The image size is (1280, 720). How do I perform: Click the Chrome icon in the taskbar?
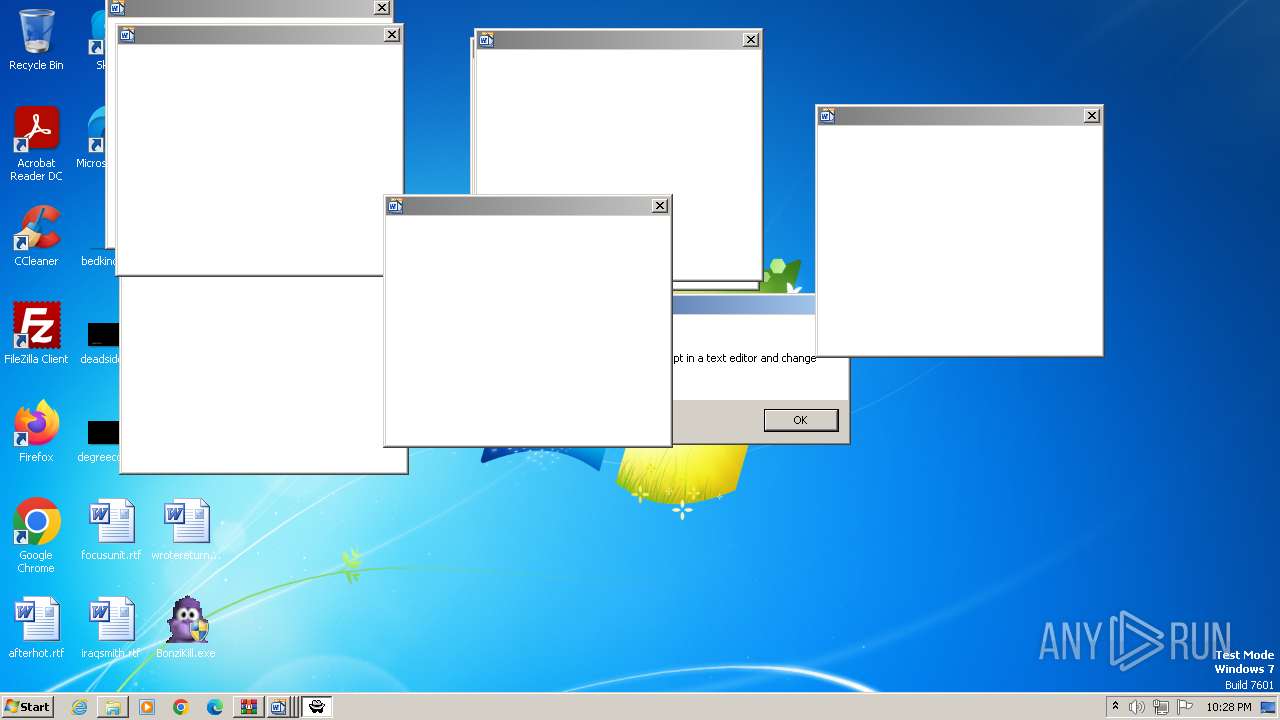[x=181, y=707]
